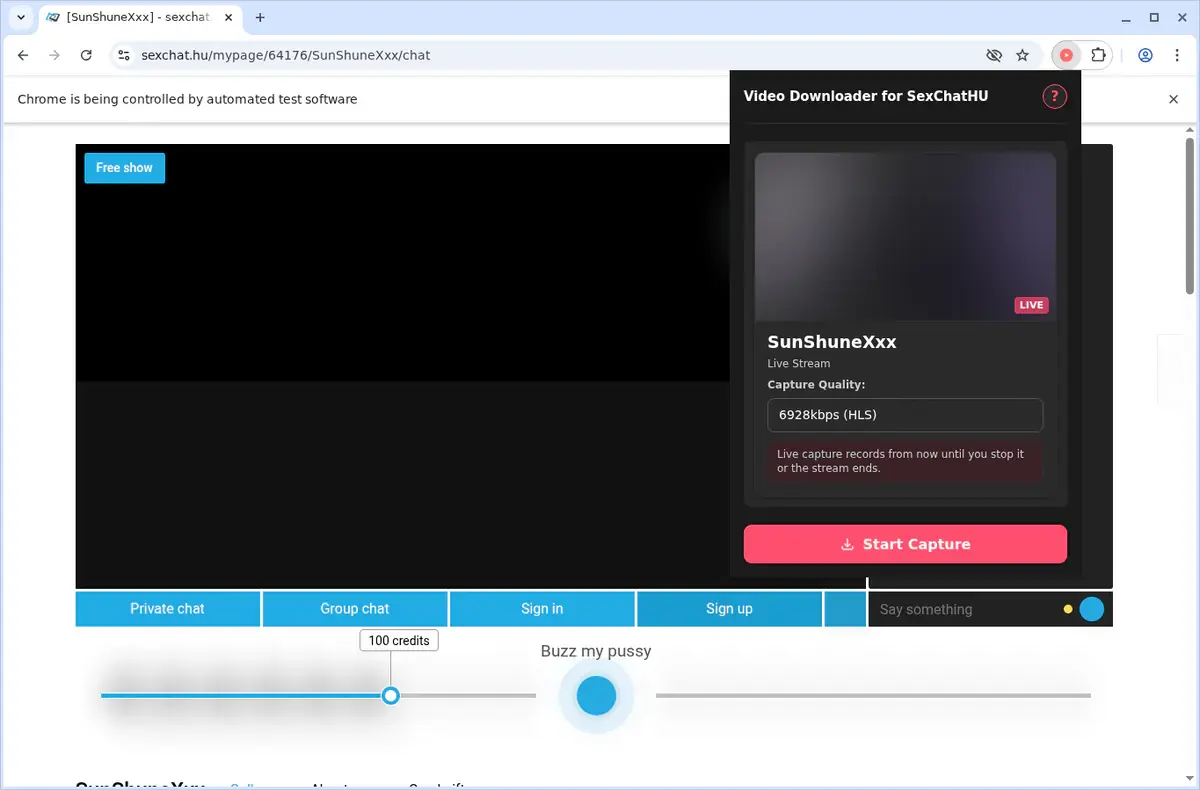Open the Chrome profile avatar icon
This screenshot has height=790, width=1200.
(x=1145, y=55)
